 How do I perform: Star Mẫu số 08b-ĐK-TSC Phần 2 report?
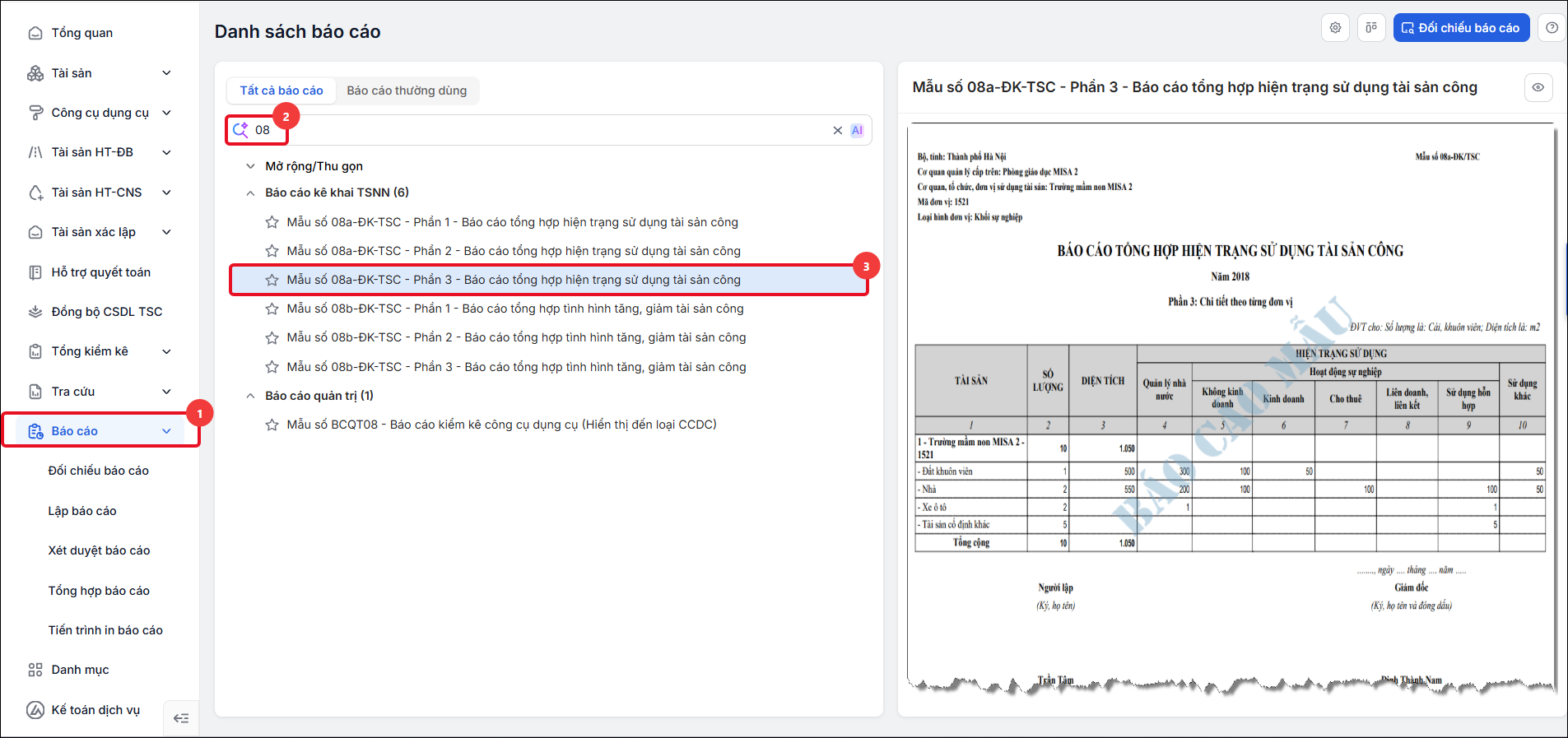coord(272,337)
